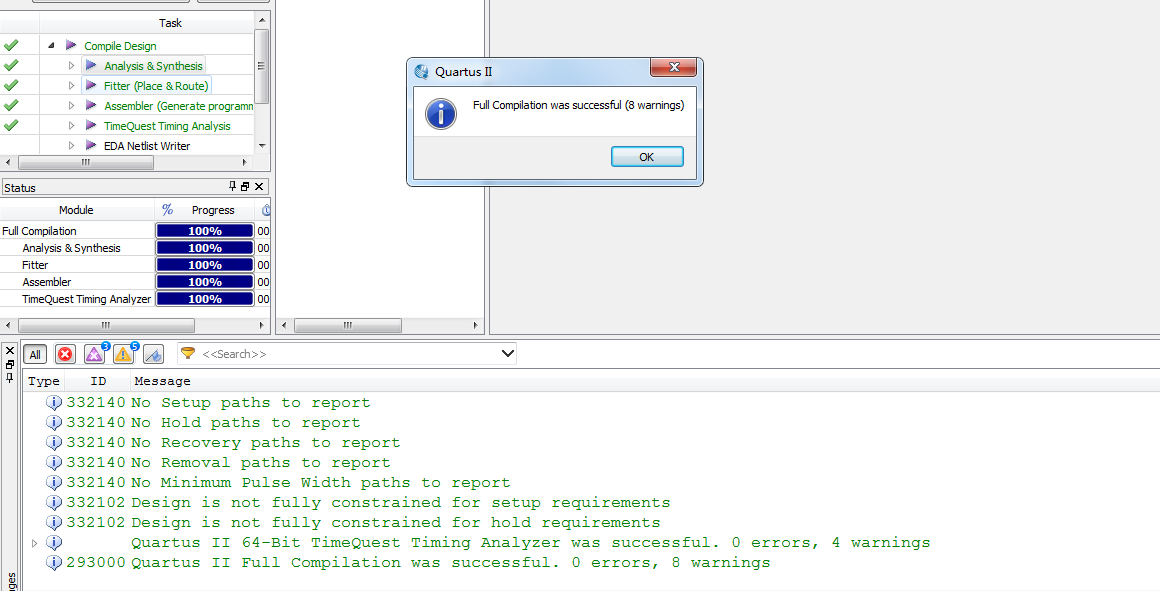Click OK in the Quartus II dialog
1160x591 pixels.
(x=647, y=157)
